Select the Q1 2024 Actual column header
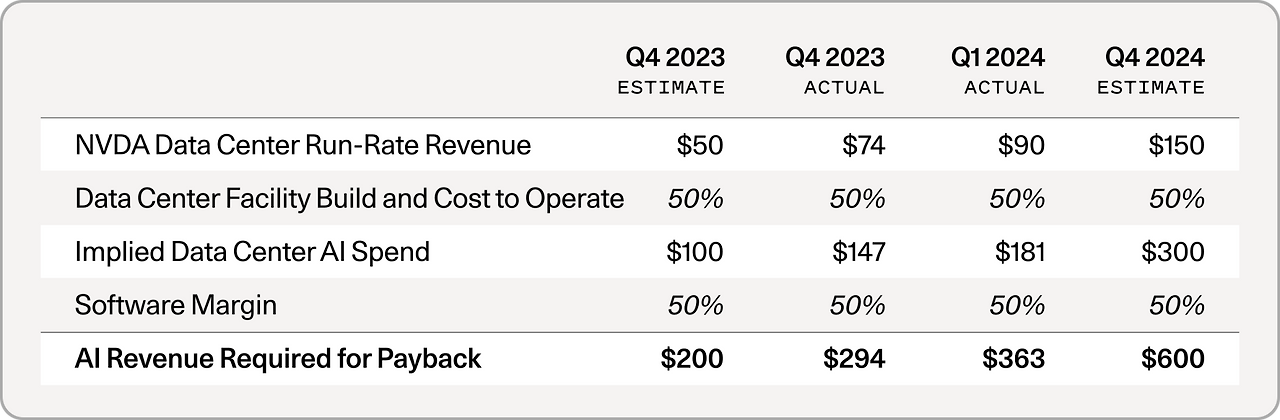This screenshot has width=1280, height=420. [x=997, y=71]
